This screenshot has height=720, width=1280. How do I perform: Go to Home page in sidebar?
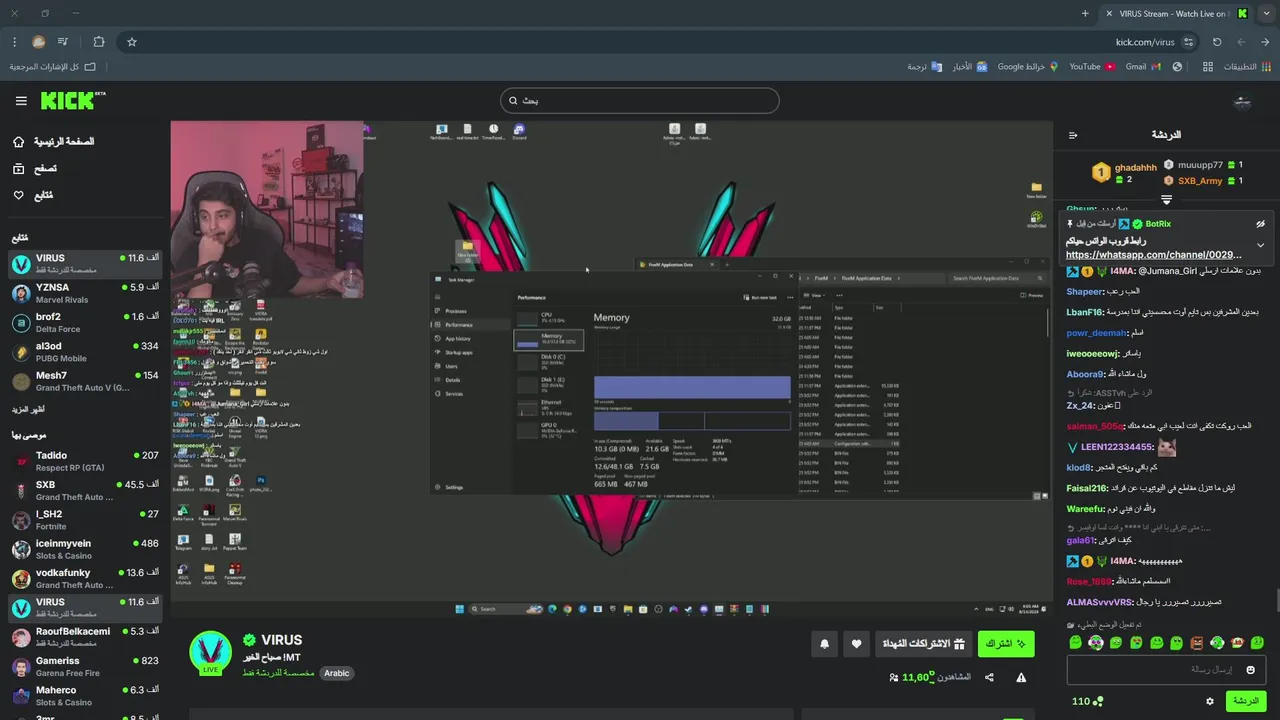[53, 142]
